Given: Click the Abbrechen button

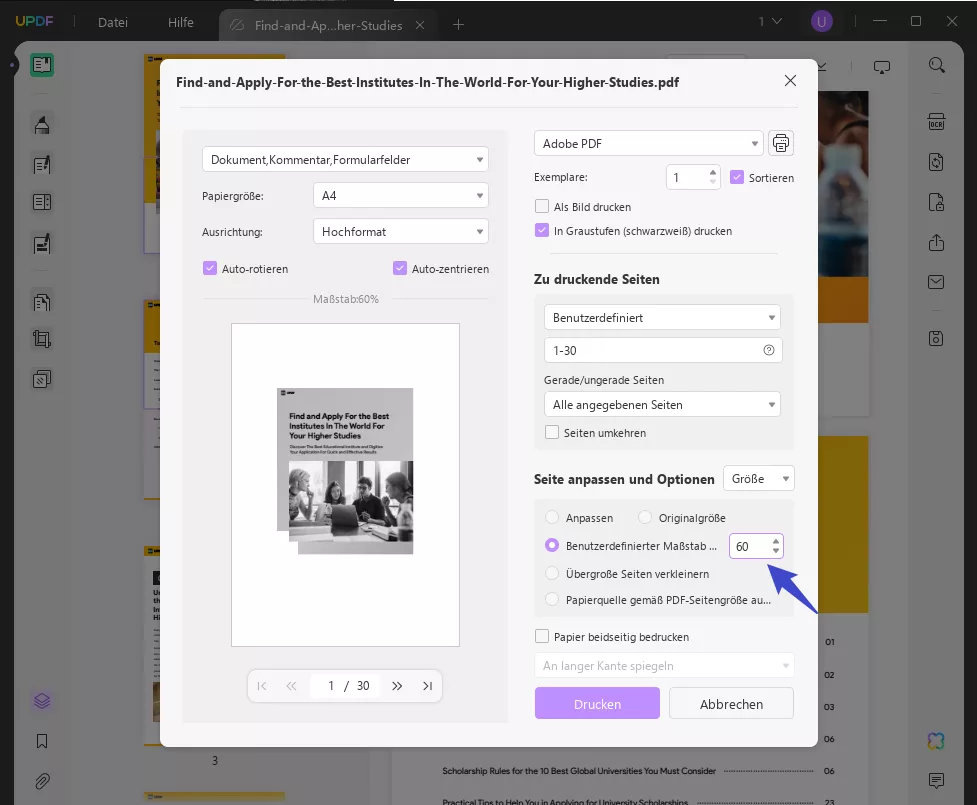Looking at the screenshot, I should coord(731,703).
